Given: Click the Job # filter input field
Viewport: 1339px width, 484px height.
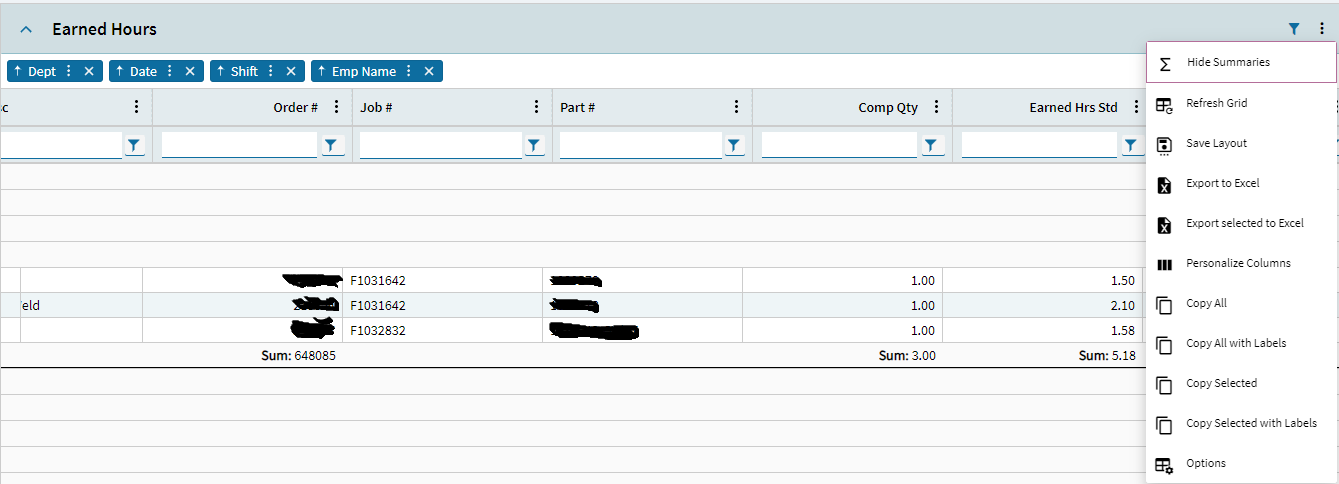Looking at the screenshot, I should [440, 146].
